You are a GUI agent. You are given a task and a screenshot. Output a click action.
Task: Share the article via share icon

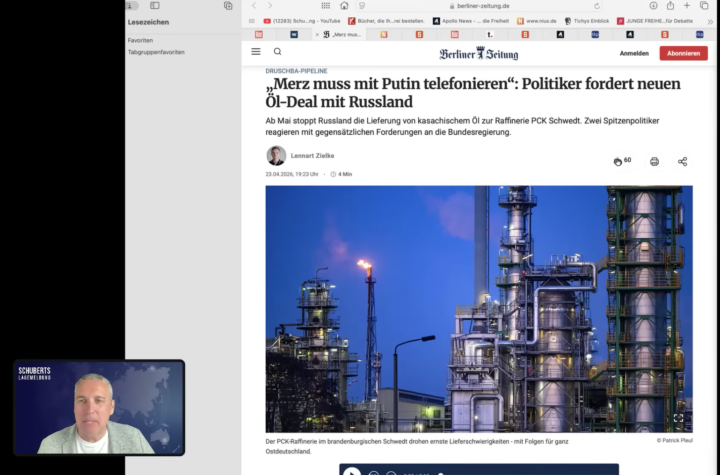[683, 161]
